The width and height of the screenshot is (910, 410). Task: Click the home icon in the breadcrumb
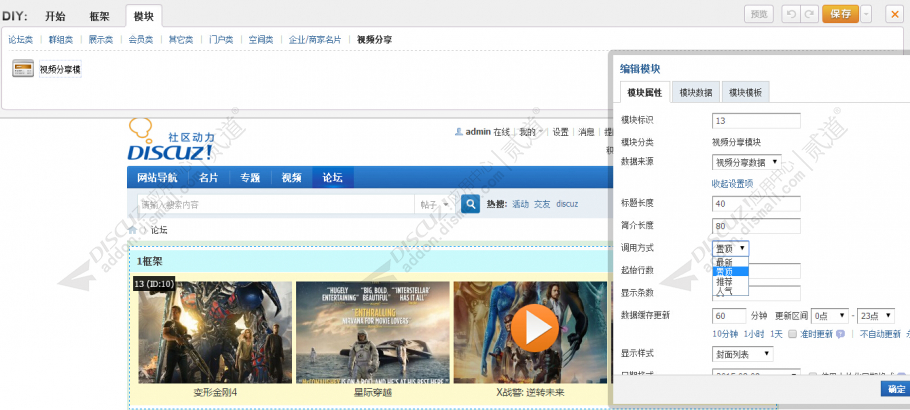133,230
